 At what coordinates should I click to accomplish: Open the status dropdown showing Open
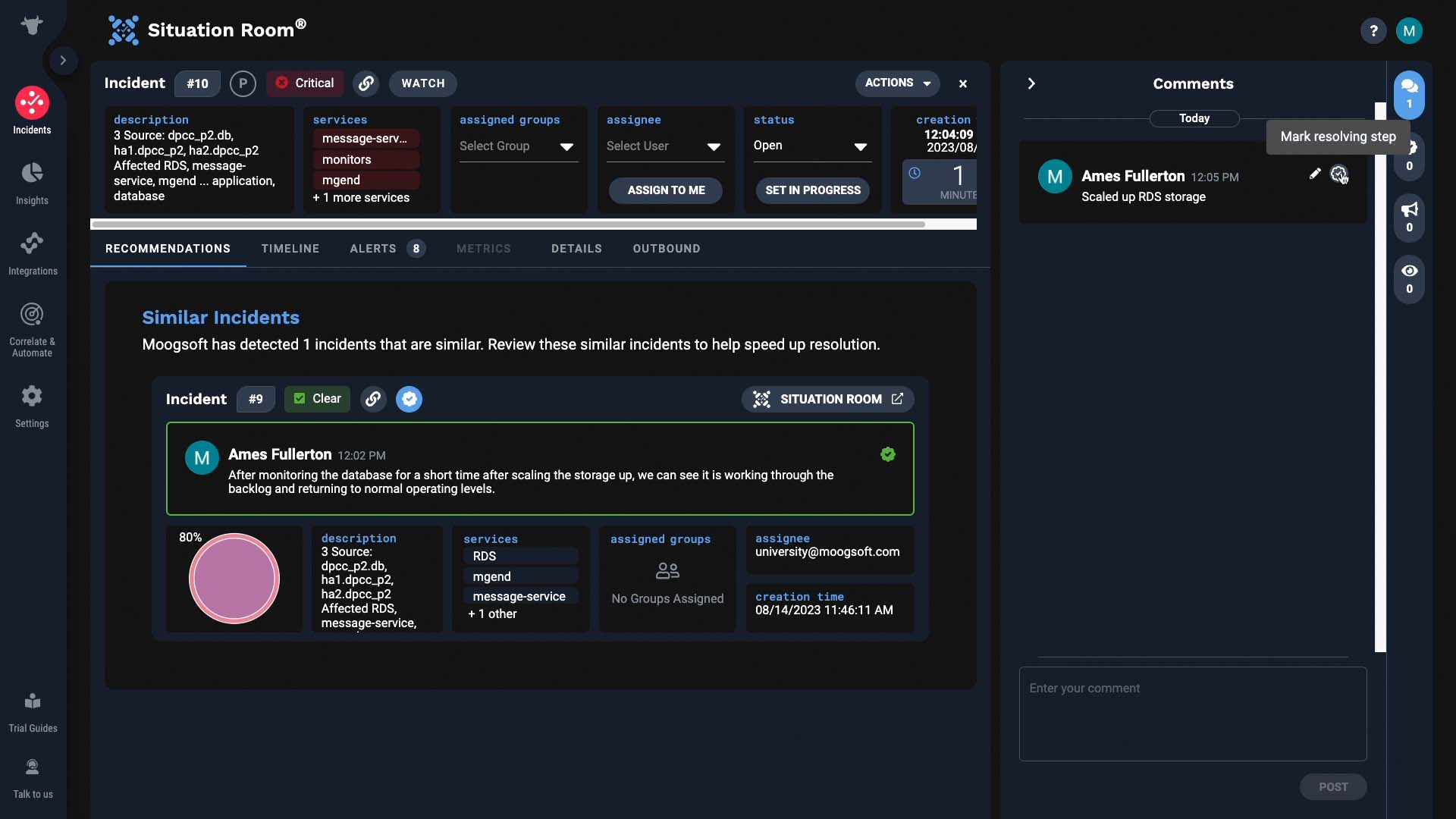coord(812,146)
